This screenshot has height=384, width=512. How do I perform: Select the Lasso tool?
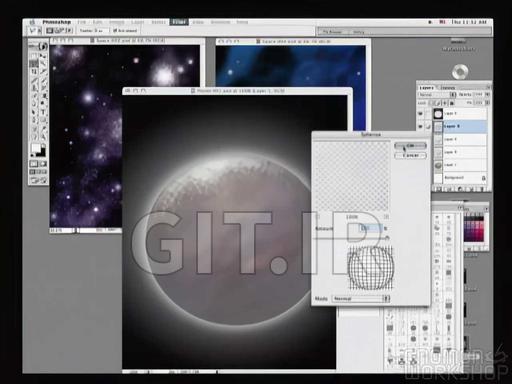point(34,63)
